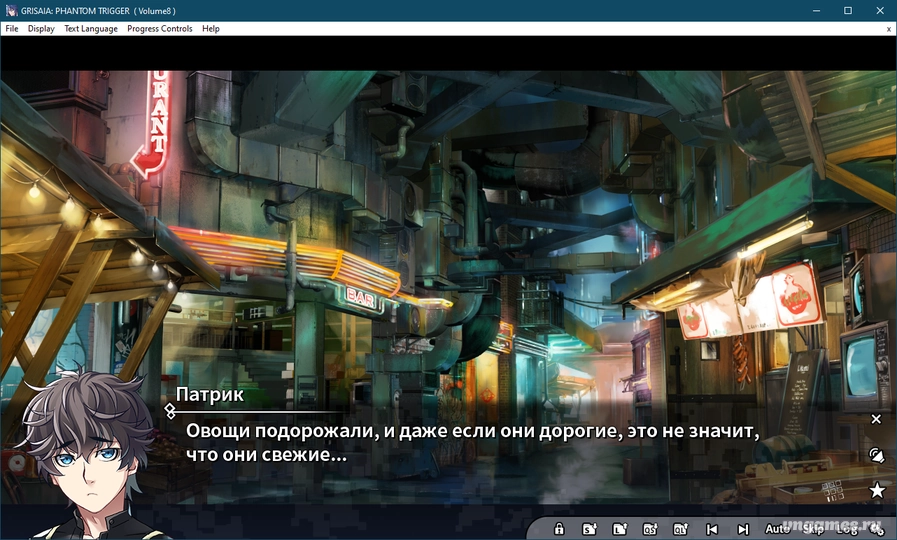Image resolution: width=897 pixels, height=540 pixels.
Task: Open the backlog with Log
Action: [847, 529]
